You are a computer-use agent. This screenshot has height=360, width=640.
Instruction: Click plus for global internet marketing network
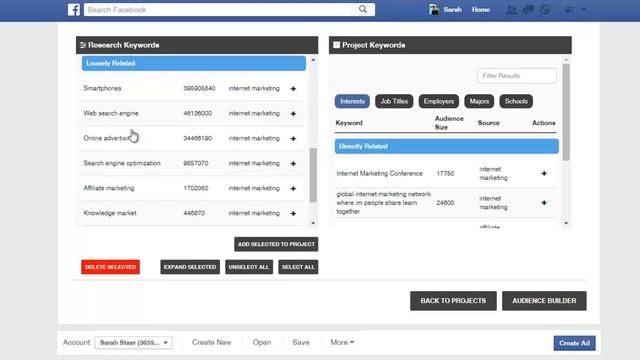tap(544, 202)
